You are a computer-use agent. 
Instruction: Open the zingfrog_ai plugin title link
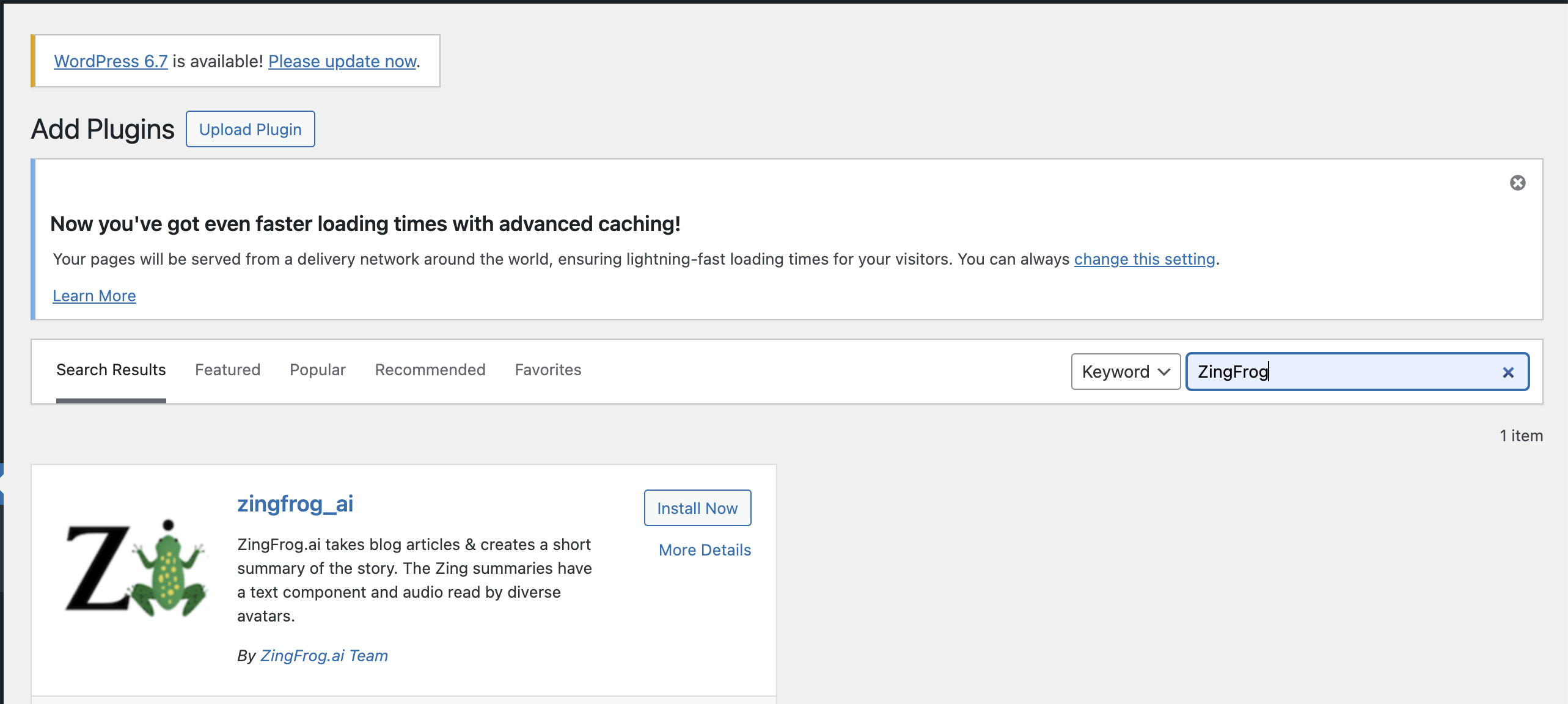pyautogui.click(x=295, y=504)
